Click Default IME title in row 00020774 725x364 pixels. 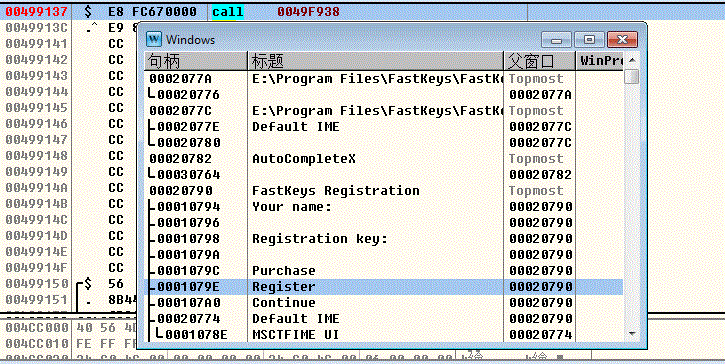point(296,319)
